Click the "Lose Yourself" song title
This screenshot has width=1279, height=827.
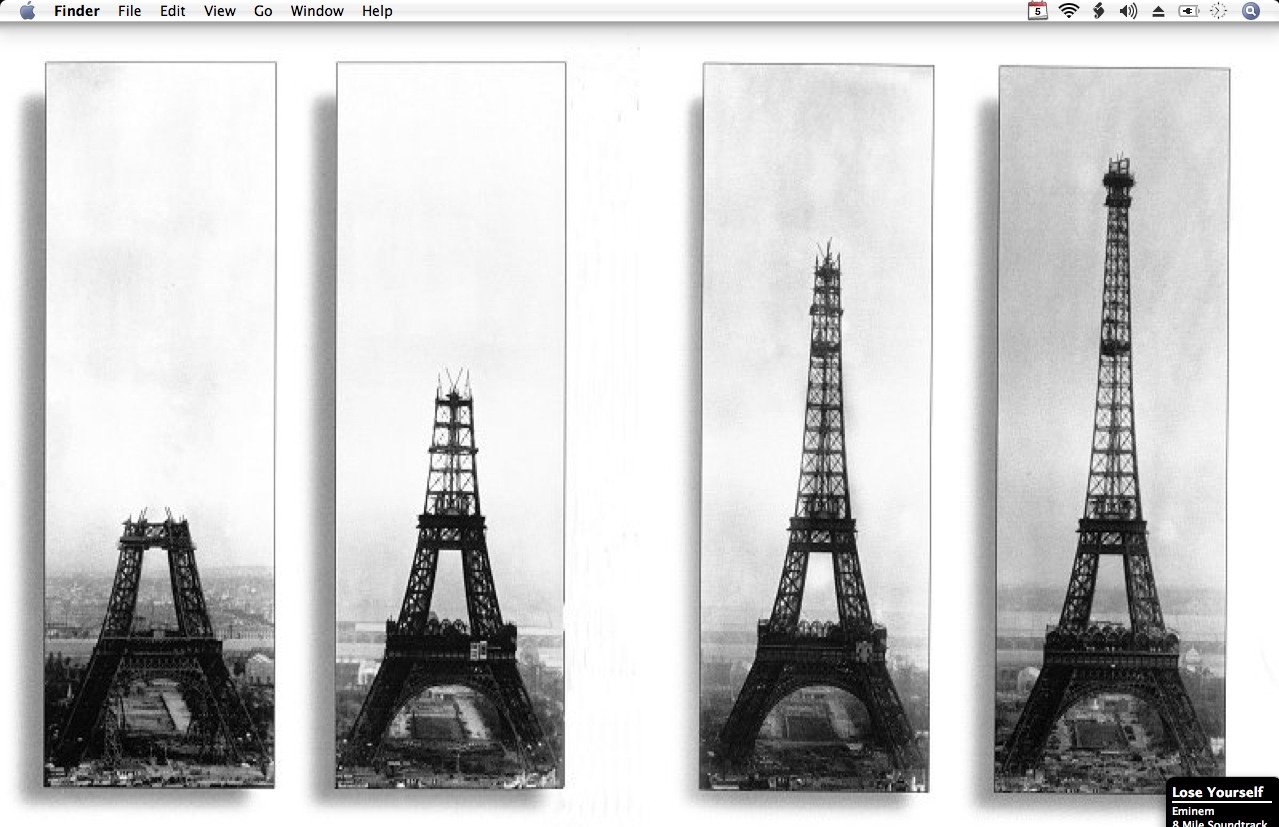point(1217,792)
